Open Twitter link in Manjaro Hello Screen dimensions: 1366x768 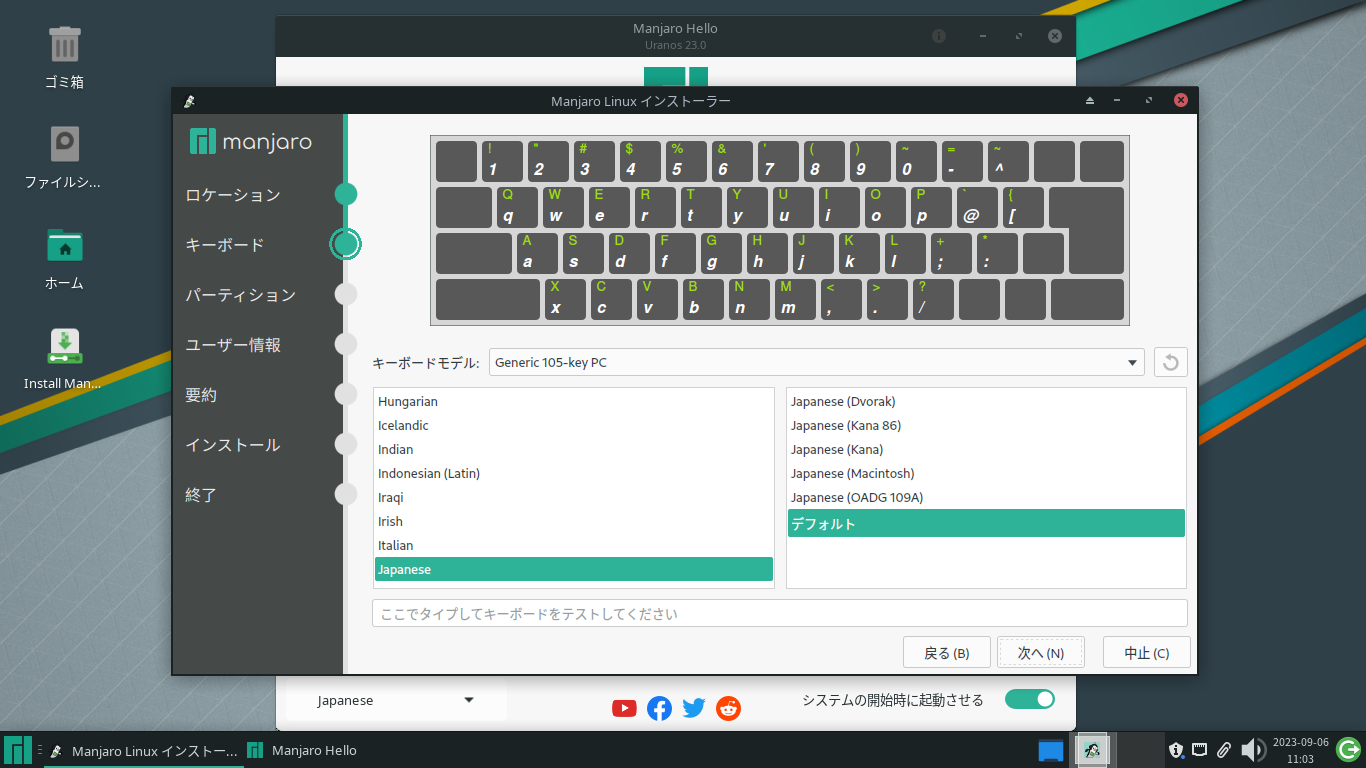[694, 708]
